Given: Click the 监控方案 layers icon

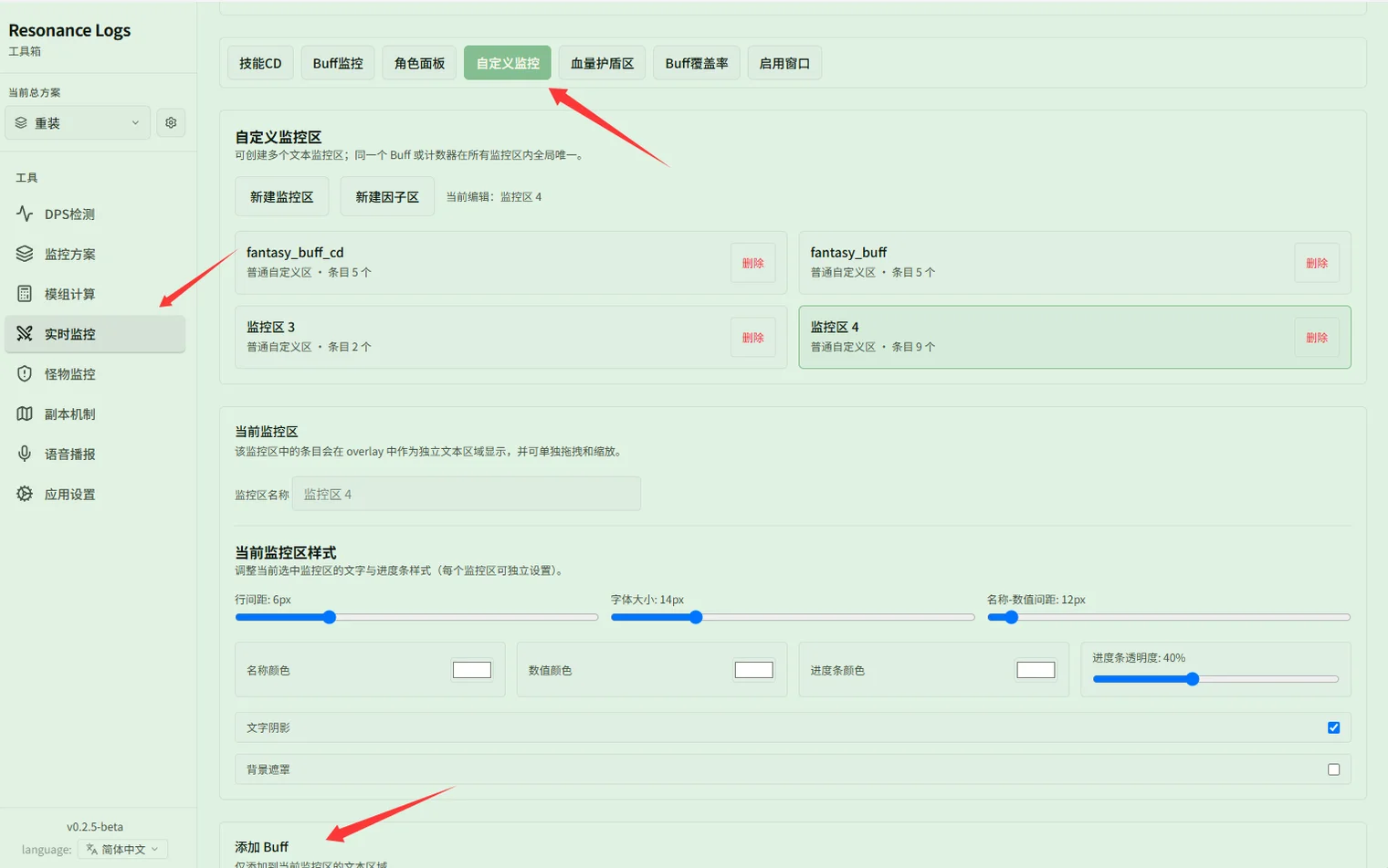Looking at the screenshot, I should [25, 254].
